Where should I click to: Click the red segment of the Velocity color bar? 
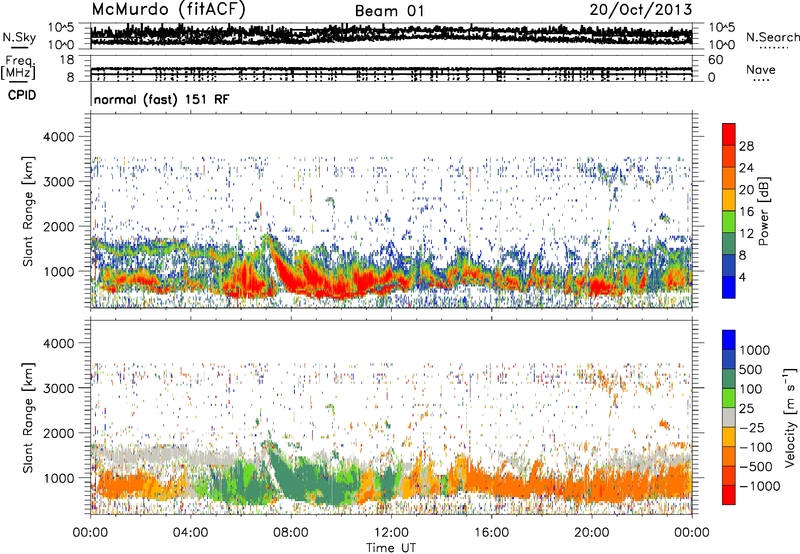pos(729,495)
